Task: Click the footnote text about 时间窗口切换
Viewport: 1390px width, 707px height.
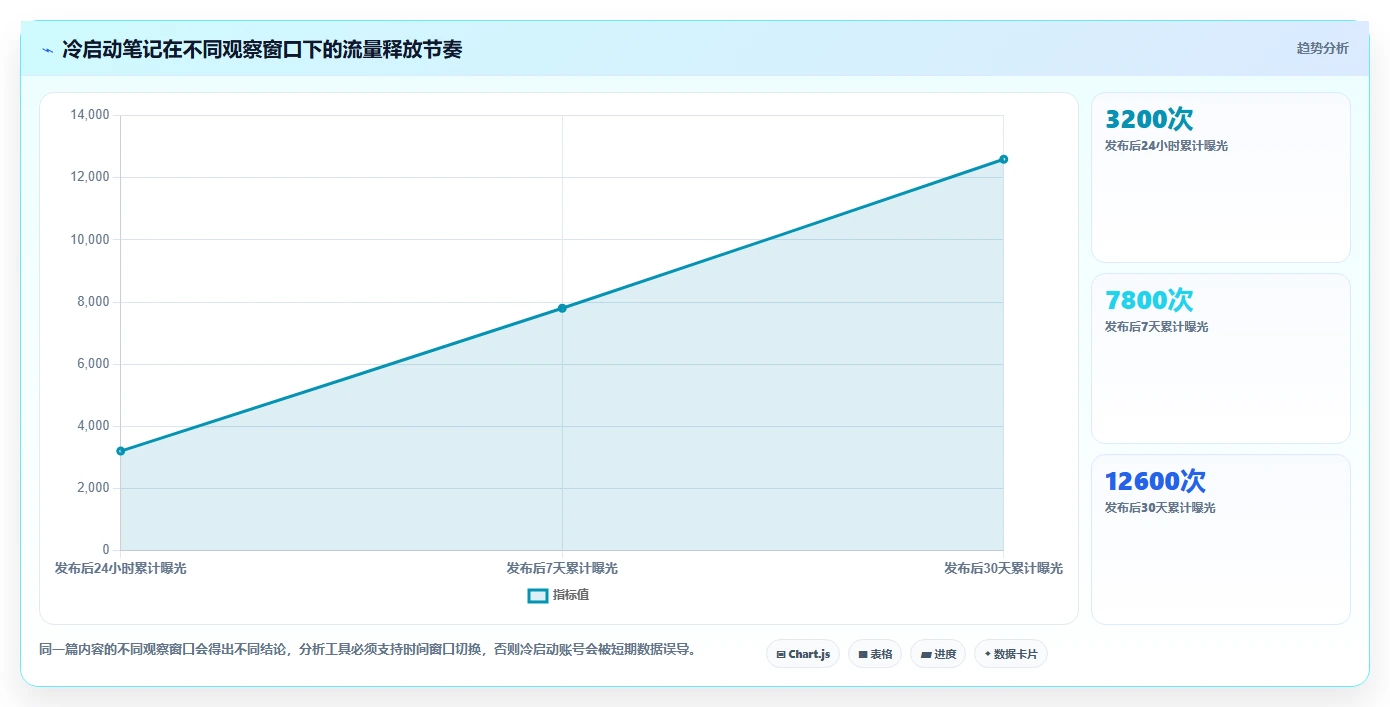Action: (x=367, y=650)
